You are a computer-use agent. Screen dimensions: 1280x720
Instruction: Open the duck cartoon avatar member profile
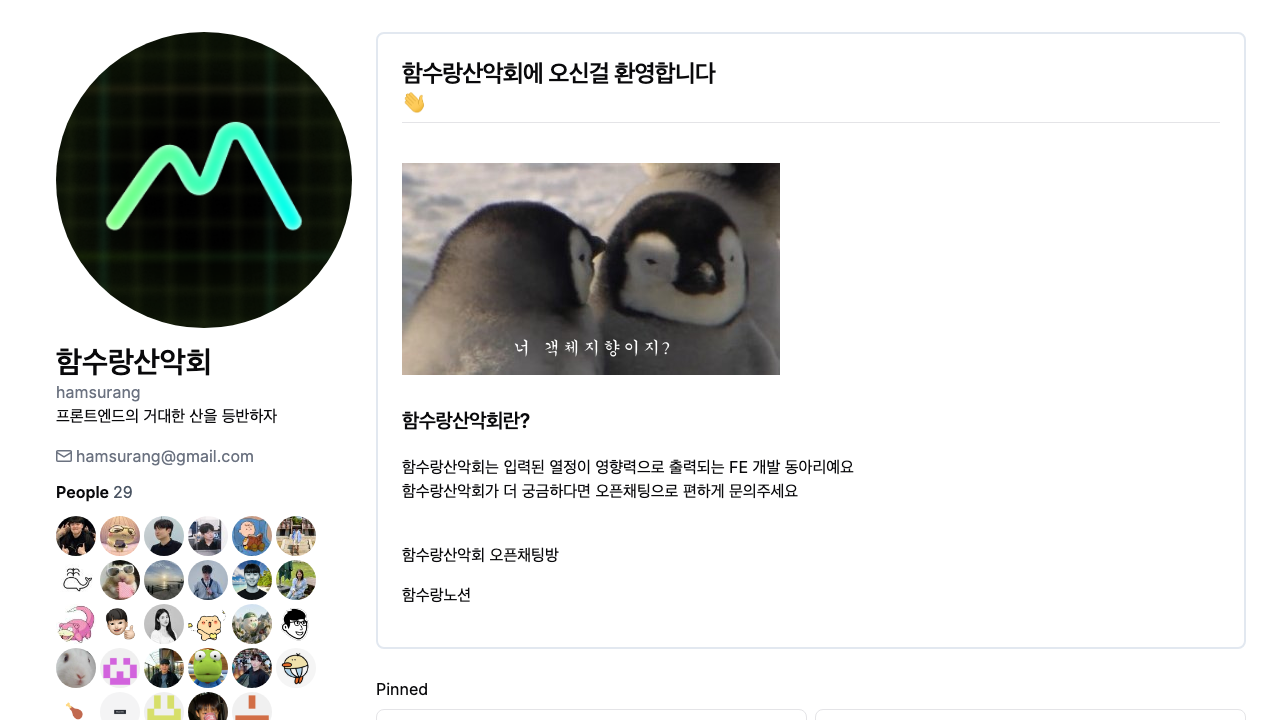click(296, 668)
